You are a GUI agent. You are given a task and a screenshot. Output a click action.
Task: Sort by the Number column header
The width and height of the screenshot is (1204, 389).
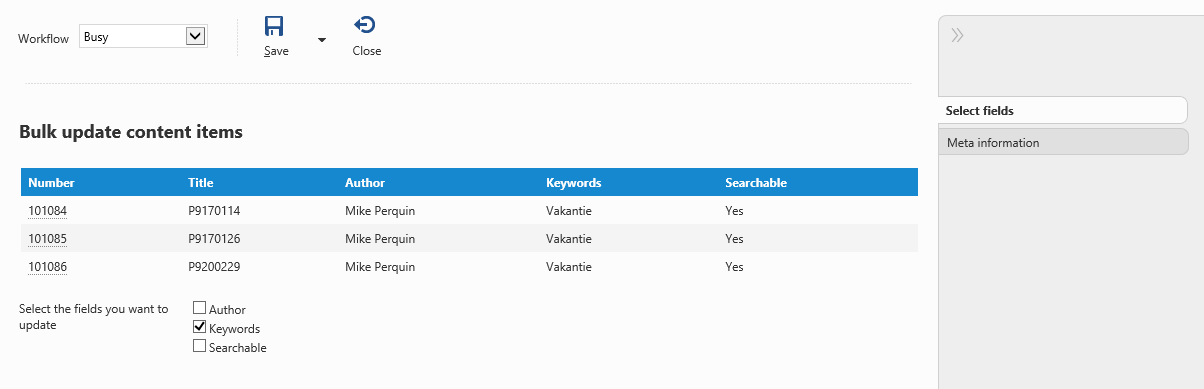tap(51, 183)
